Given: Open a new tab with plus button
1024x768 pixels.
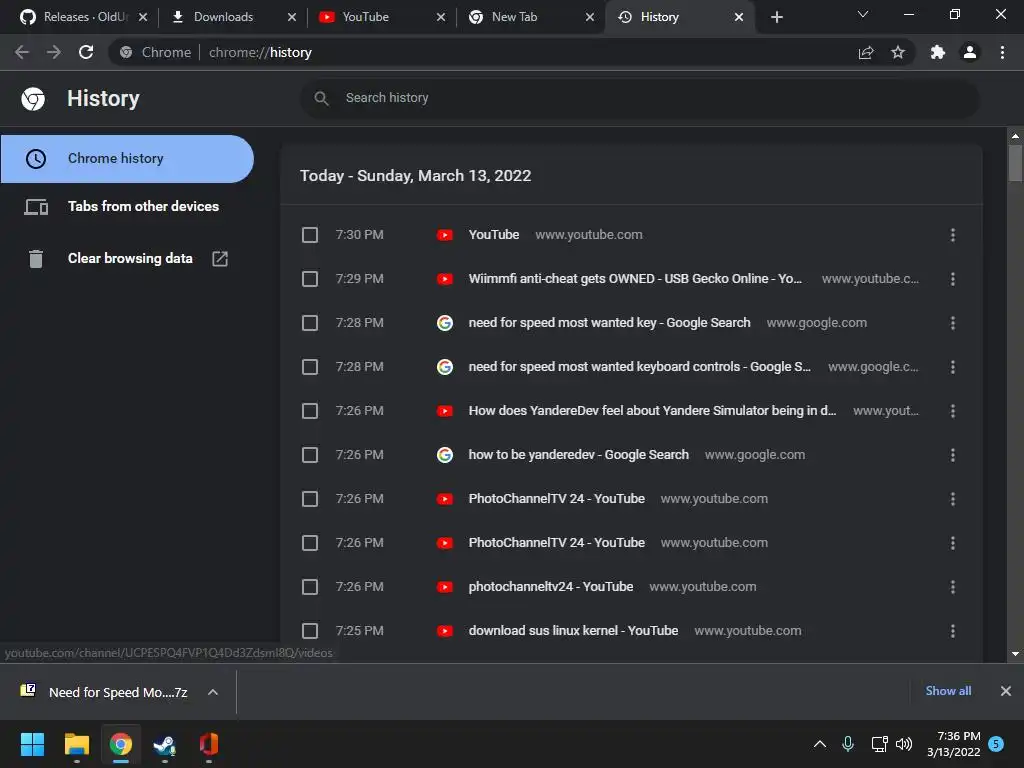Looking at the screenshot, I should click(776, 17).
